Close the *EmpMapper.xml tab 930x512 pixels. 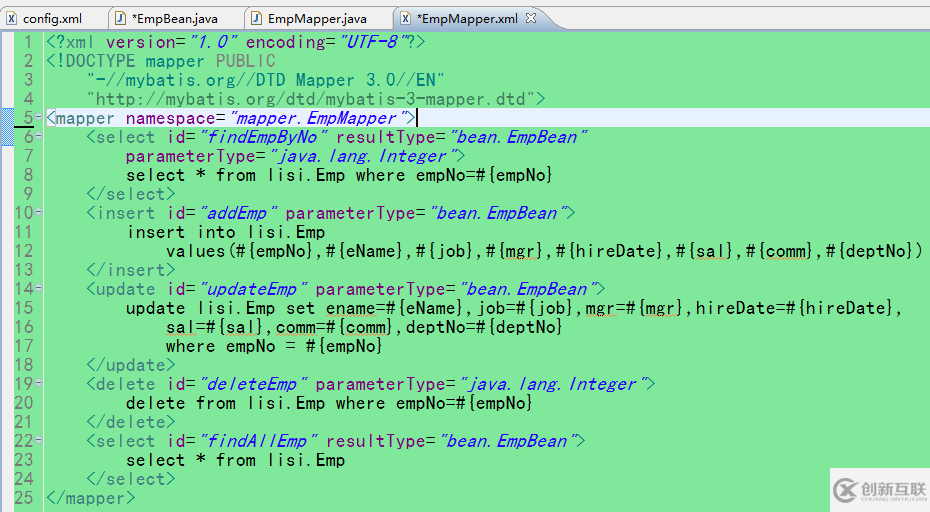[531, 18]
